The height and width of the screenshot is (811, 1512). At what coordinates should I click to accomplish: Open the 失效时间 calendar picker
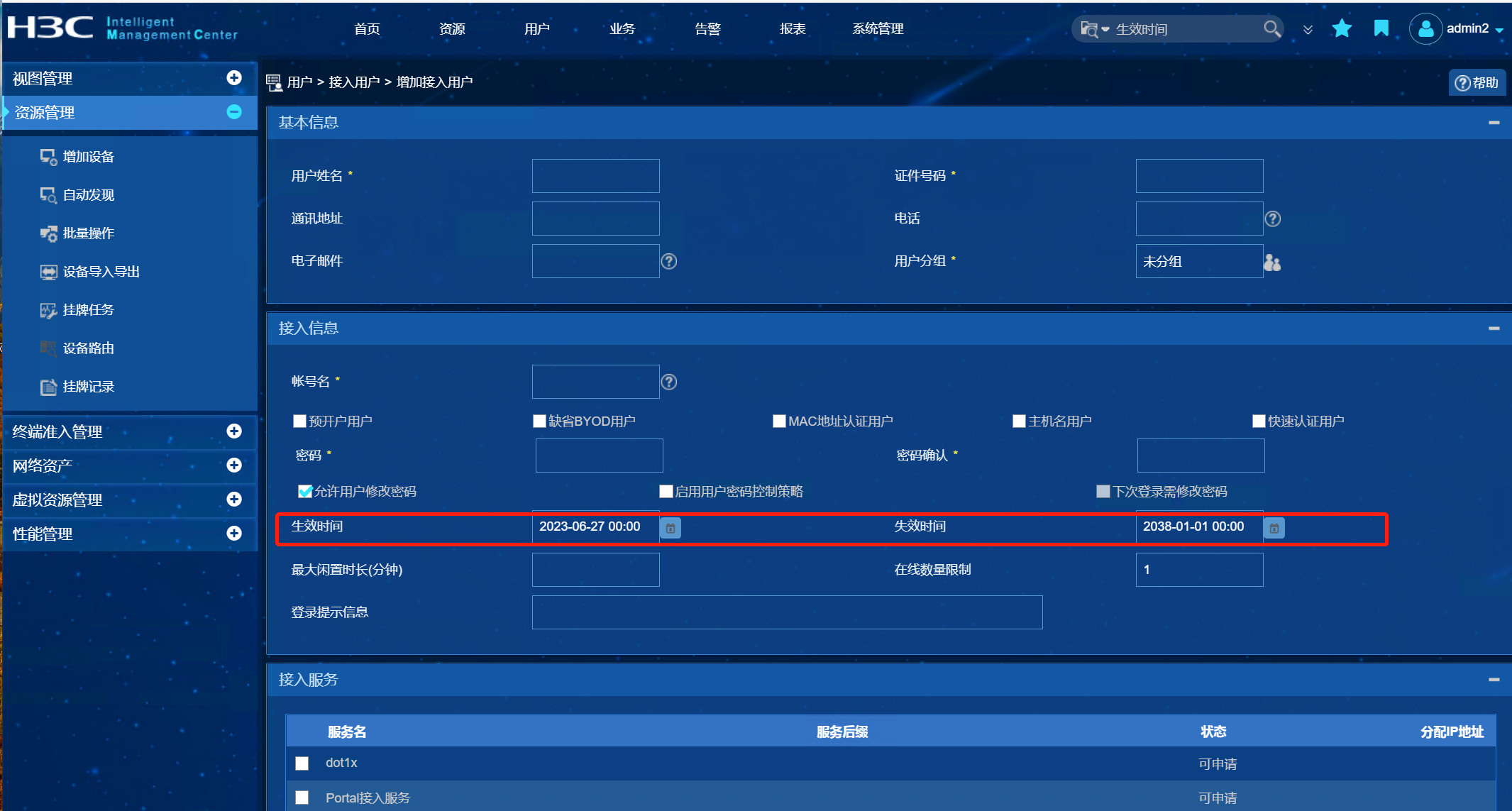tap(1274, 528)
